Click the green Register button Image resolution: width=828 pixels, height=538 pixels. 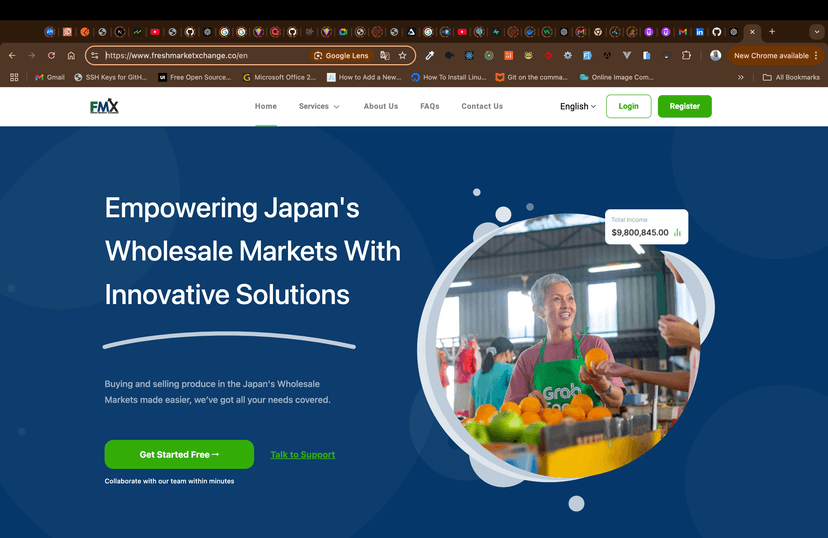point(684,106)
